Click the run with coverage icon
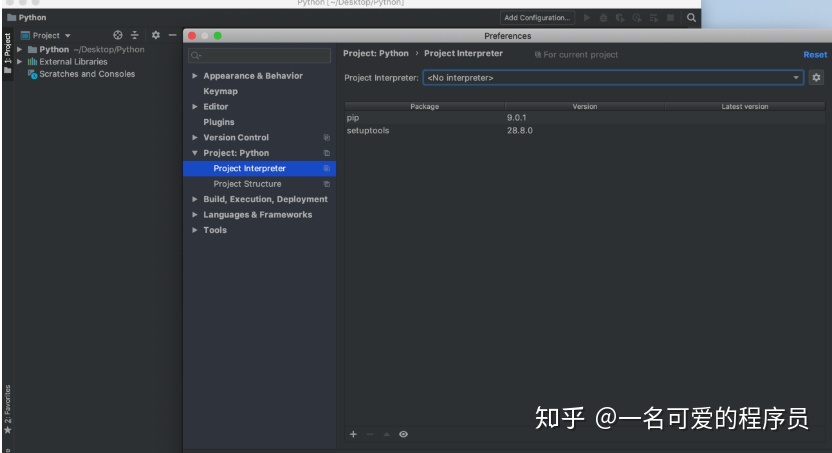 click(x=620, y=18)
